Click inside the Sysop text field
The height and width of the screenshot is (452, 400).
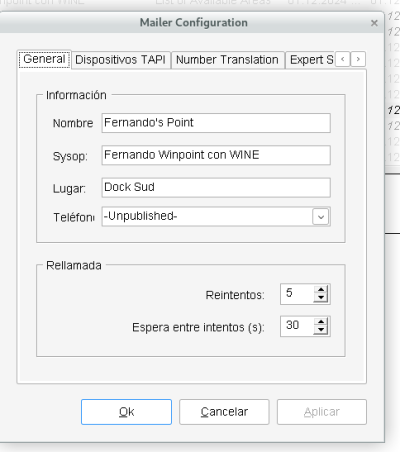(216, 155)
